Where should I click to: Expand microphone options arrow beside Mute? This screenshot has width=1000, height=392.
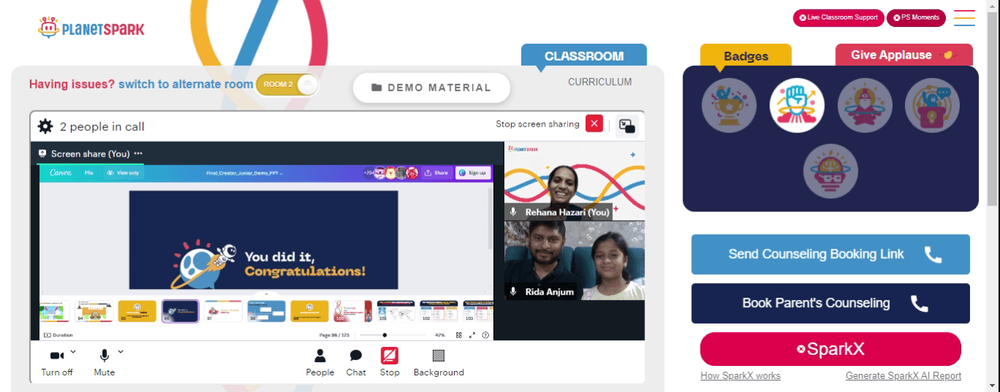pyautogui.click(x=121, y=351)
